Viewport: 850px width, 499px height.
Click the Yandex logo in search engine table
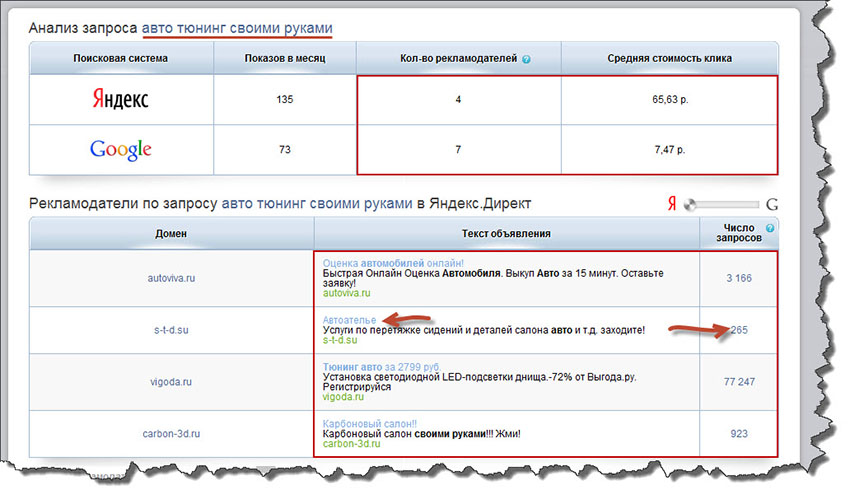pos(120,99)
